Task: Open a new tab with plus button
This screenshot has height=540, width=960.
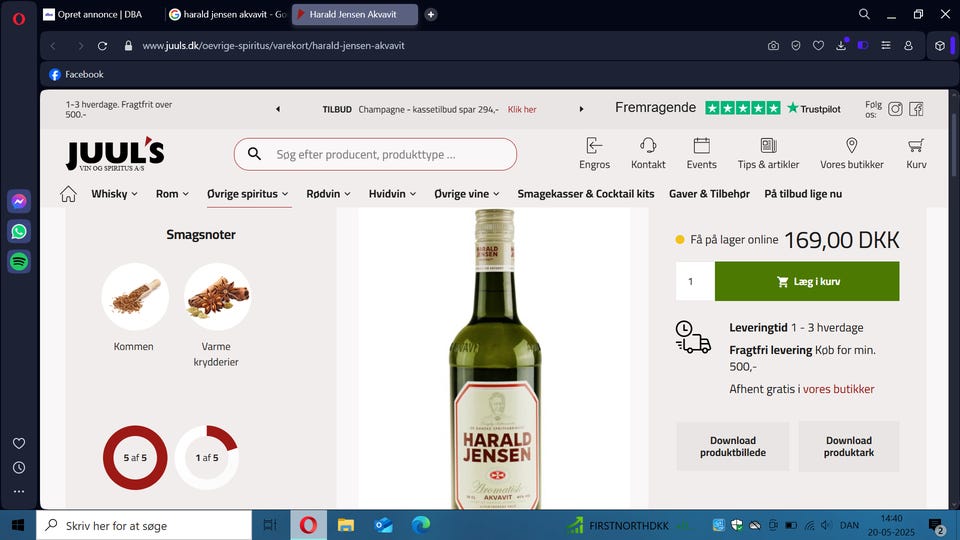Action: point(431,14)
